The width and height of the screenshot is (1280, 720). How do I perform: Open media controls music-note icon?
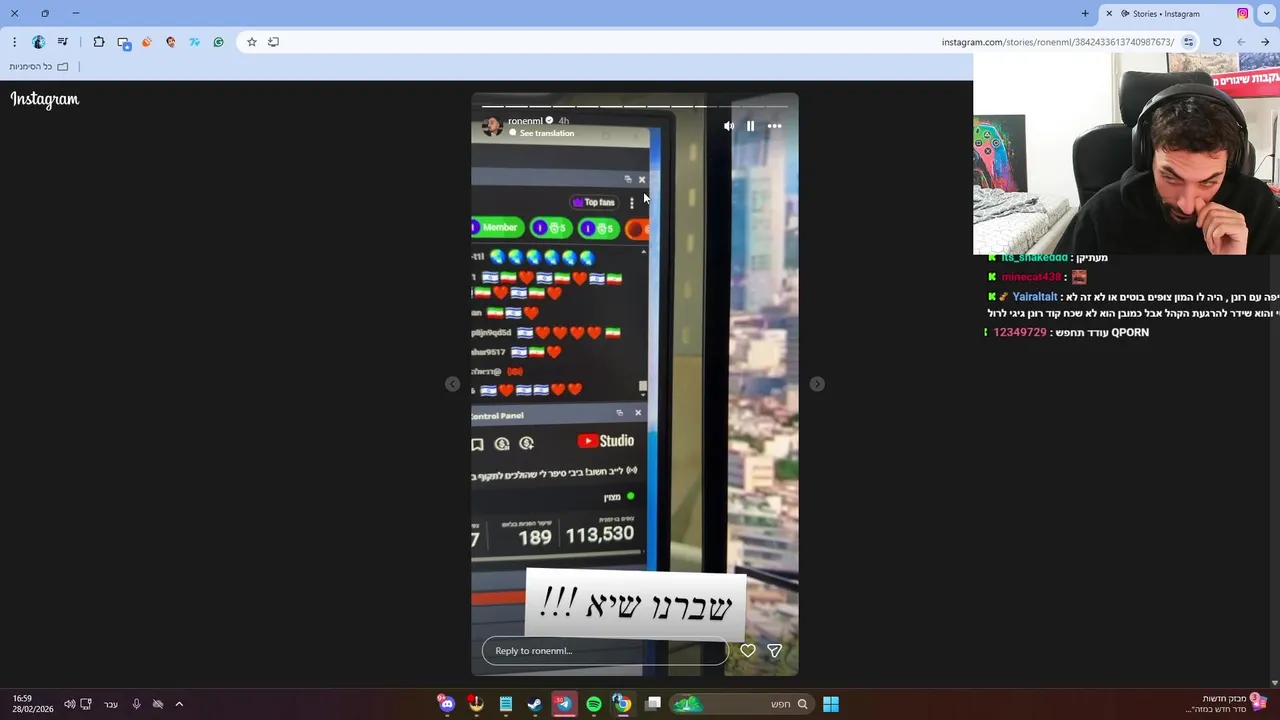[63, 42]
